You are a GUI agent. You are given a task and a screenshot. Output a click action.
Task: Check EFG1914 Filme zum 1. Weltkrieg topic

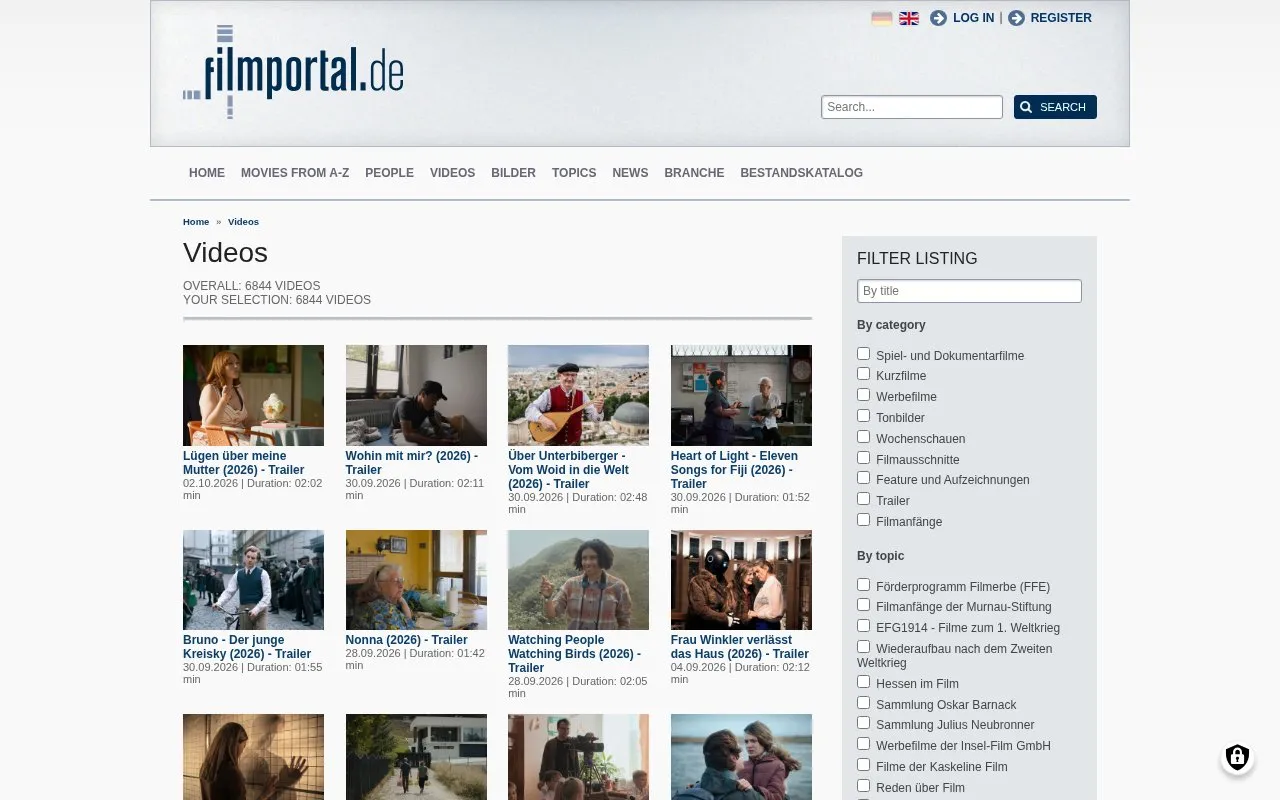coord(863,626)
